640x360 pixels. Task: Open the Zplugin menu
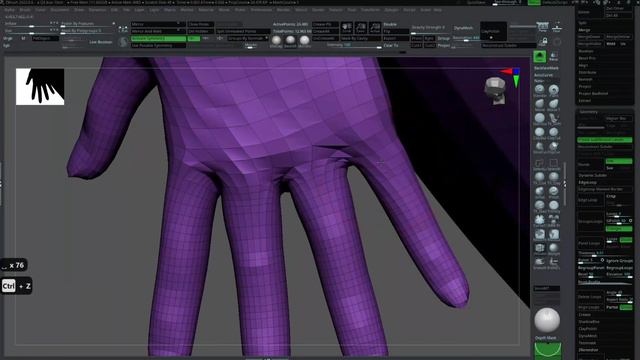click(x=391, y=9)
